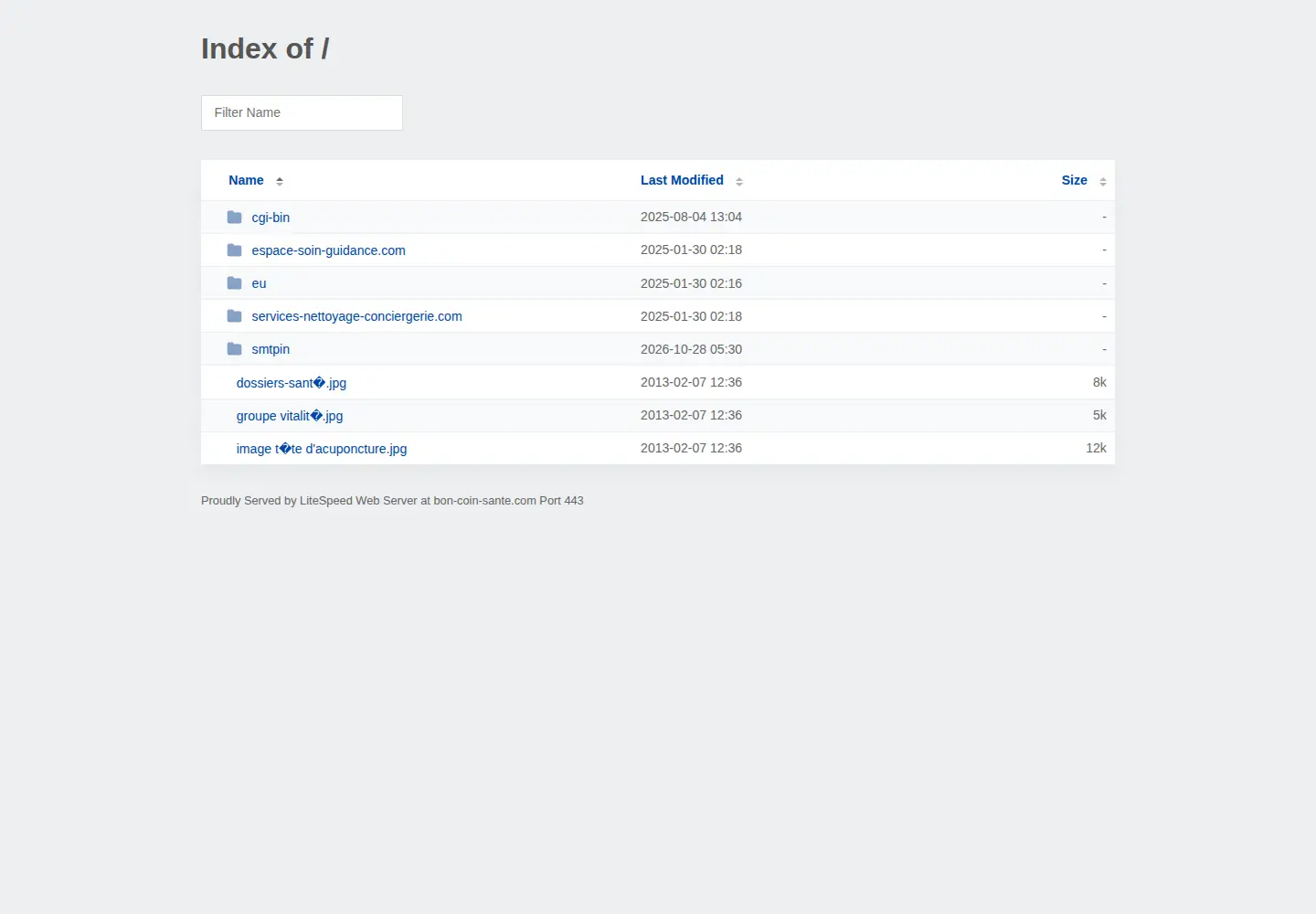Open the espace-soin-guidance.com folder link
The height and width of the screenshot is (914, 1316).
pos(328,250)
